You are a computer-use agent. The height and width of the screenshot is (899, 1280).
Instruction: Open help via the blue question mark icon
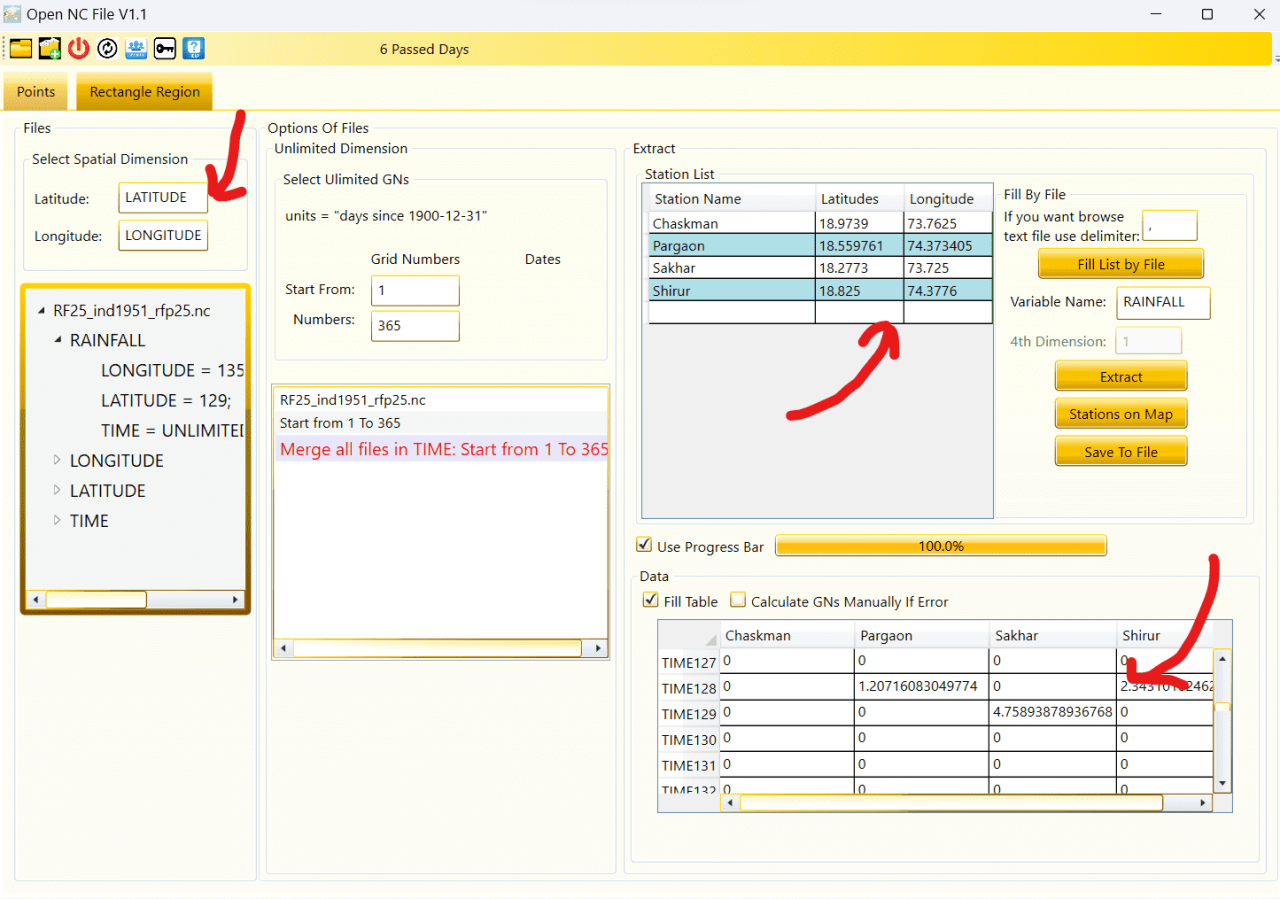194,48
